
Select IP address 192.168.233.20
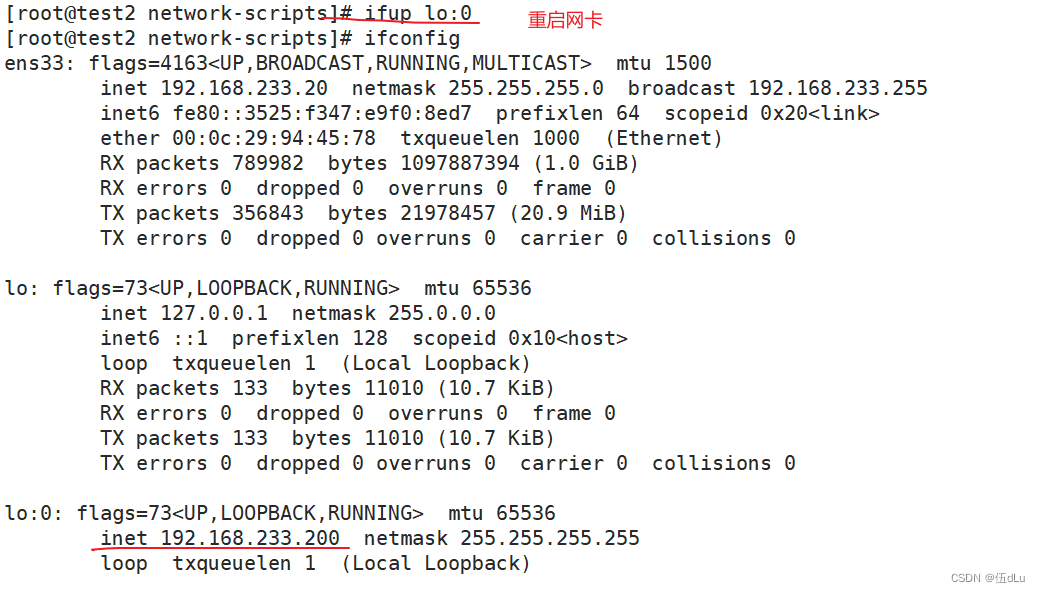pos(244,88)
